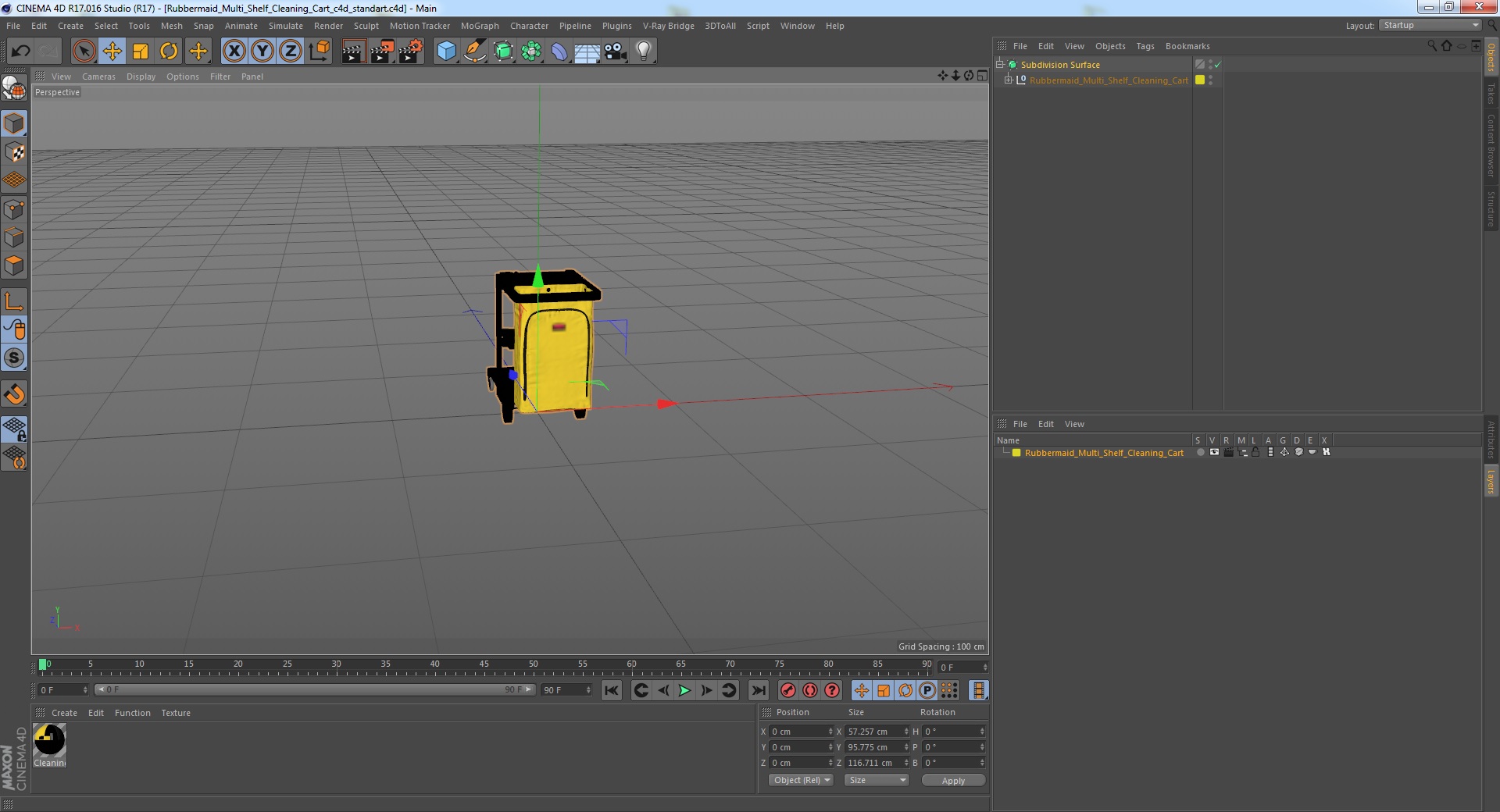
Task: Switch to the Layers side tab
Action: point(1491,481)
